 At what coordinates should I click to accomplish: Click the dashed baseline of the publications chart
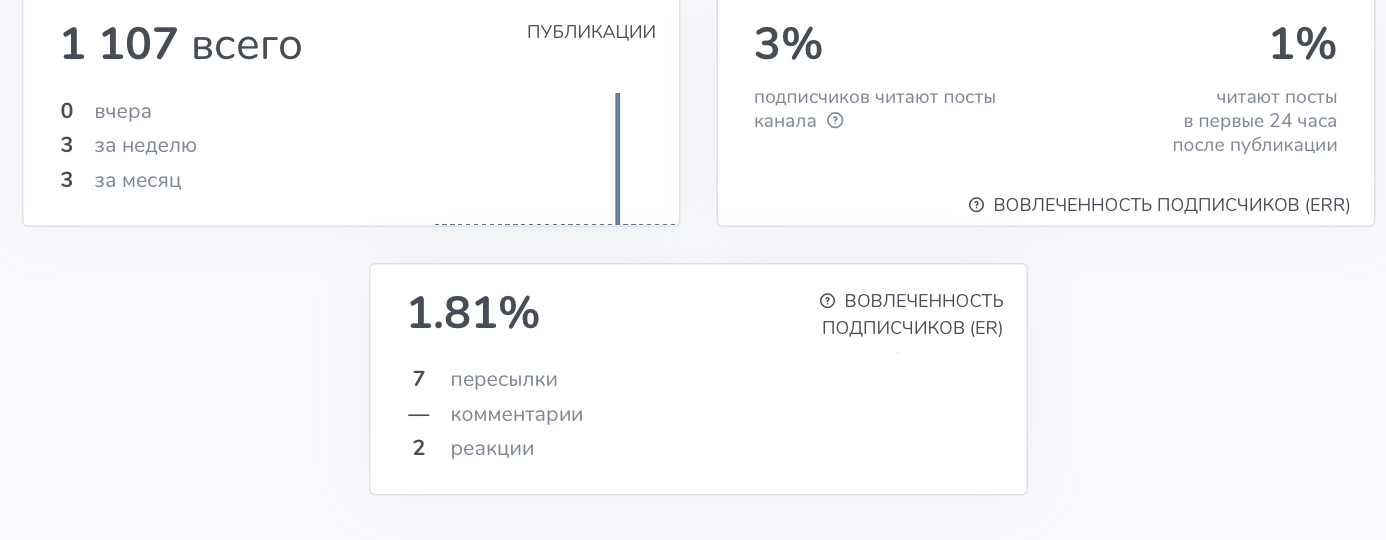(x=555, y=224)
